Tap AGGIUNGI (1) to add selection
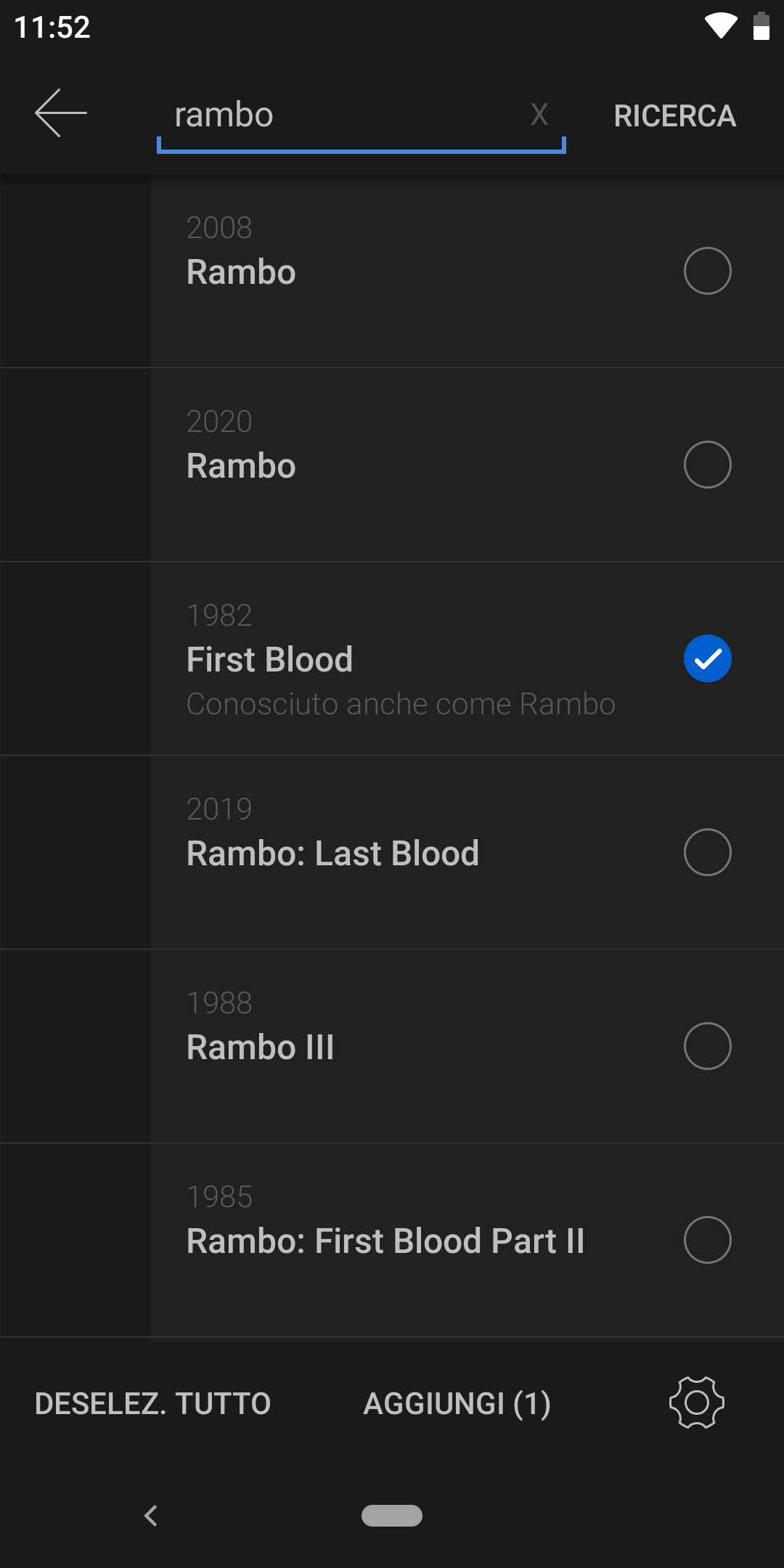784x1568 pixels. [x=457, y=1403]
